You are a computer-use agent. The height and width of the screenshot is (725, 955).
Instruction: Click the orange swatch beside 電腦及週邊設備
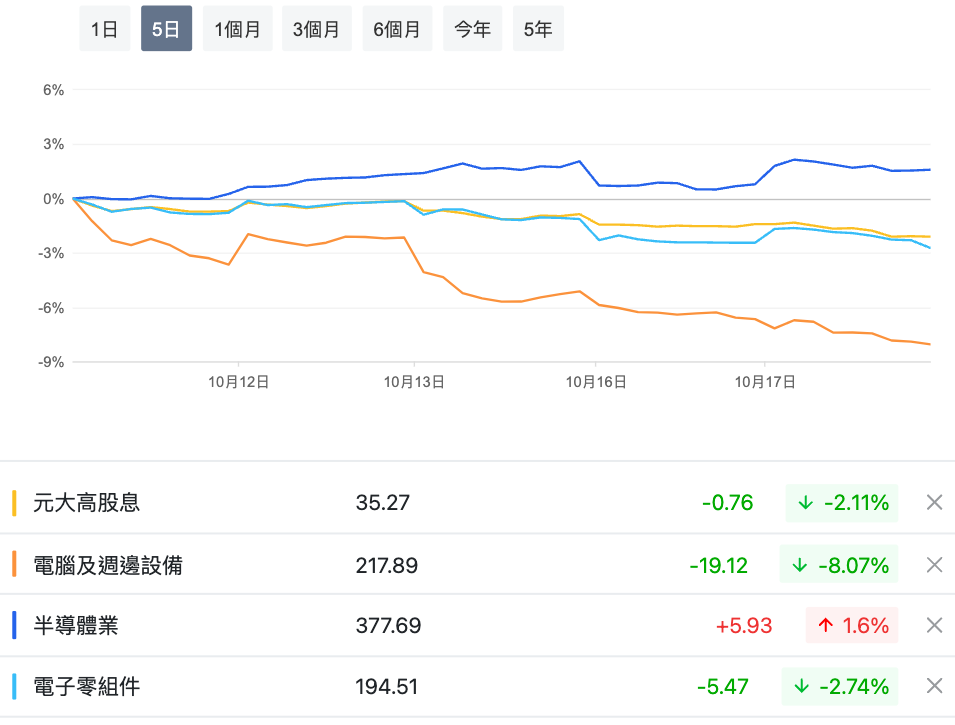pyautogui.click(x=14, y=565)
